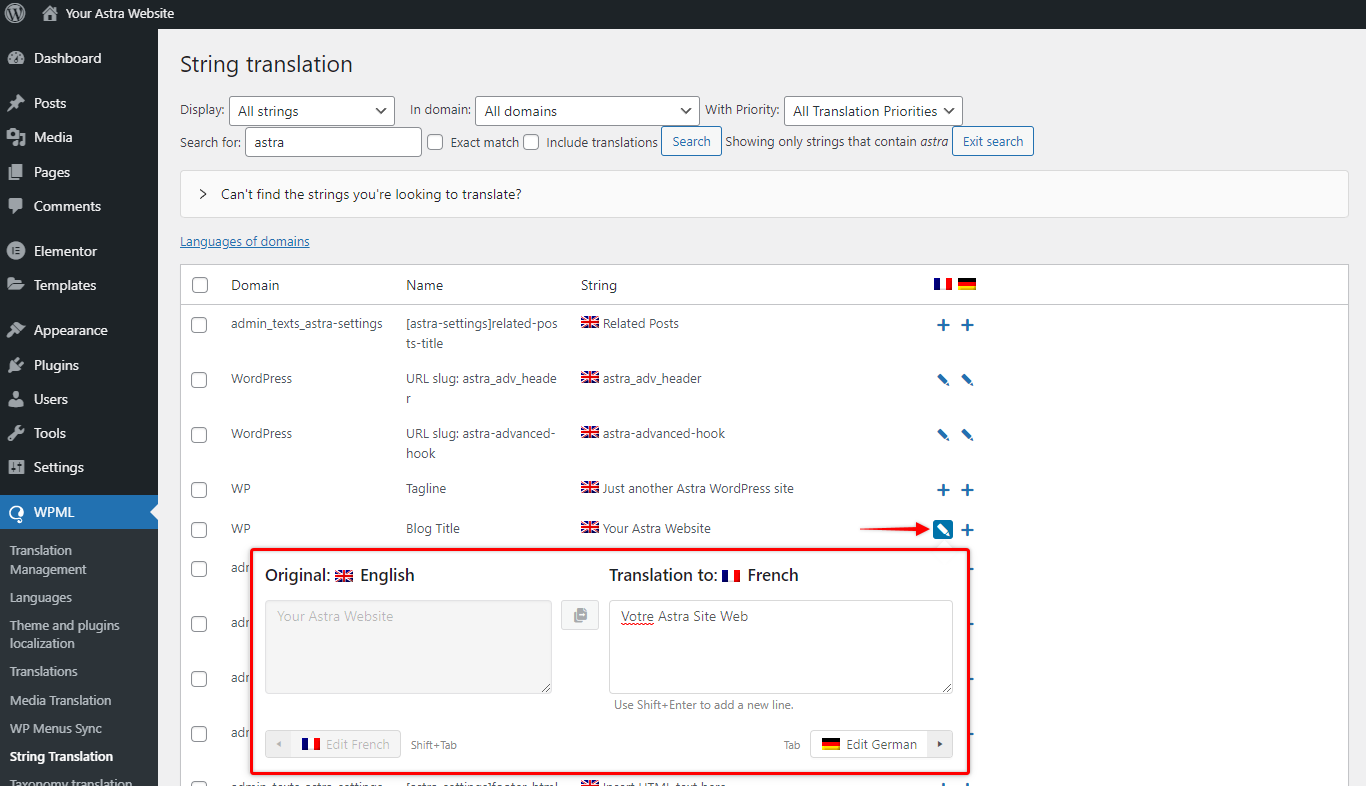Go to the Translations submenu
The width and height of the screenshot is (1366, 786).
click(44, 671)
